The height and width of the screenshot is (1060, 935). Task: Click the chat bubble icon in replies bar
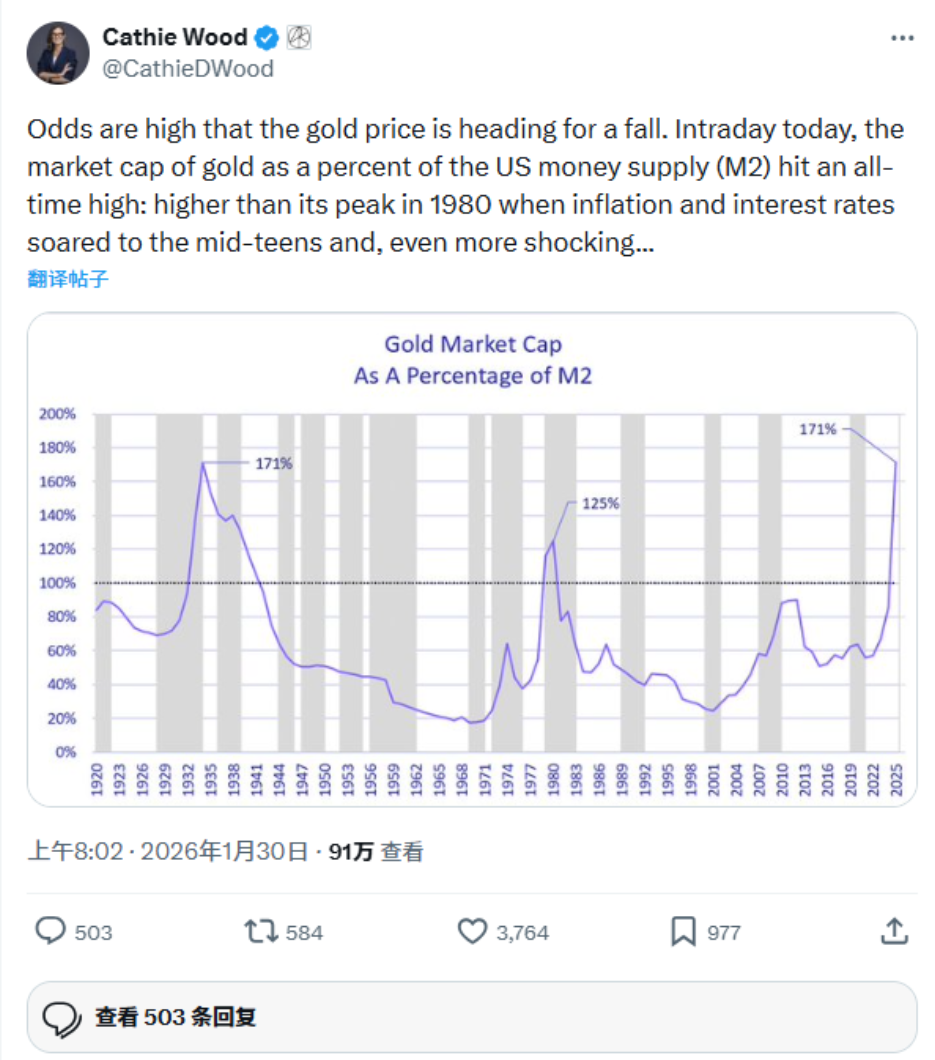[62, 1018]
